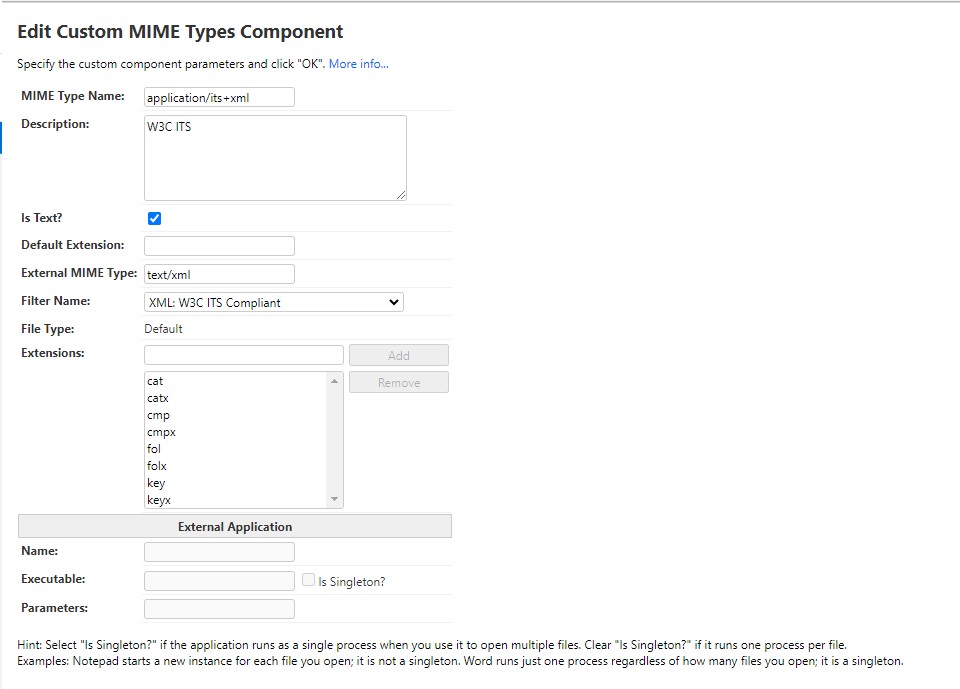This screenshot has width=960, height=689.
Task: Check the Is Singleton? option
Action: point(309,580)
